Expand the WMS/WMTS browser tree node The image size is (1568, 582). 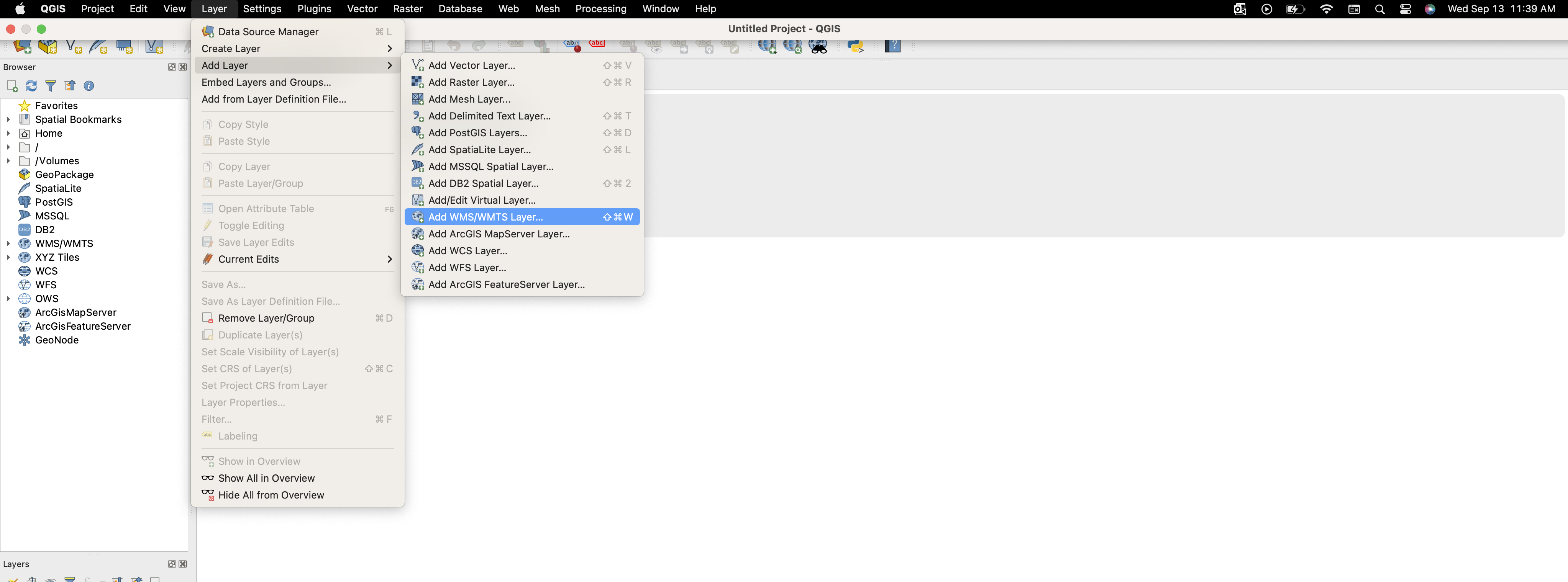pos(8,243)
